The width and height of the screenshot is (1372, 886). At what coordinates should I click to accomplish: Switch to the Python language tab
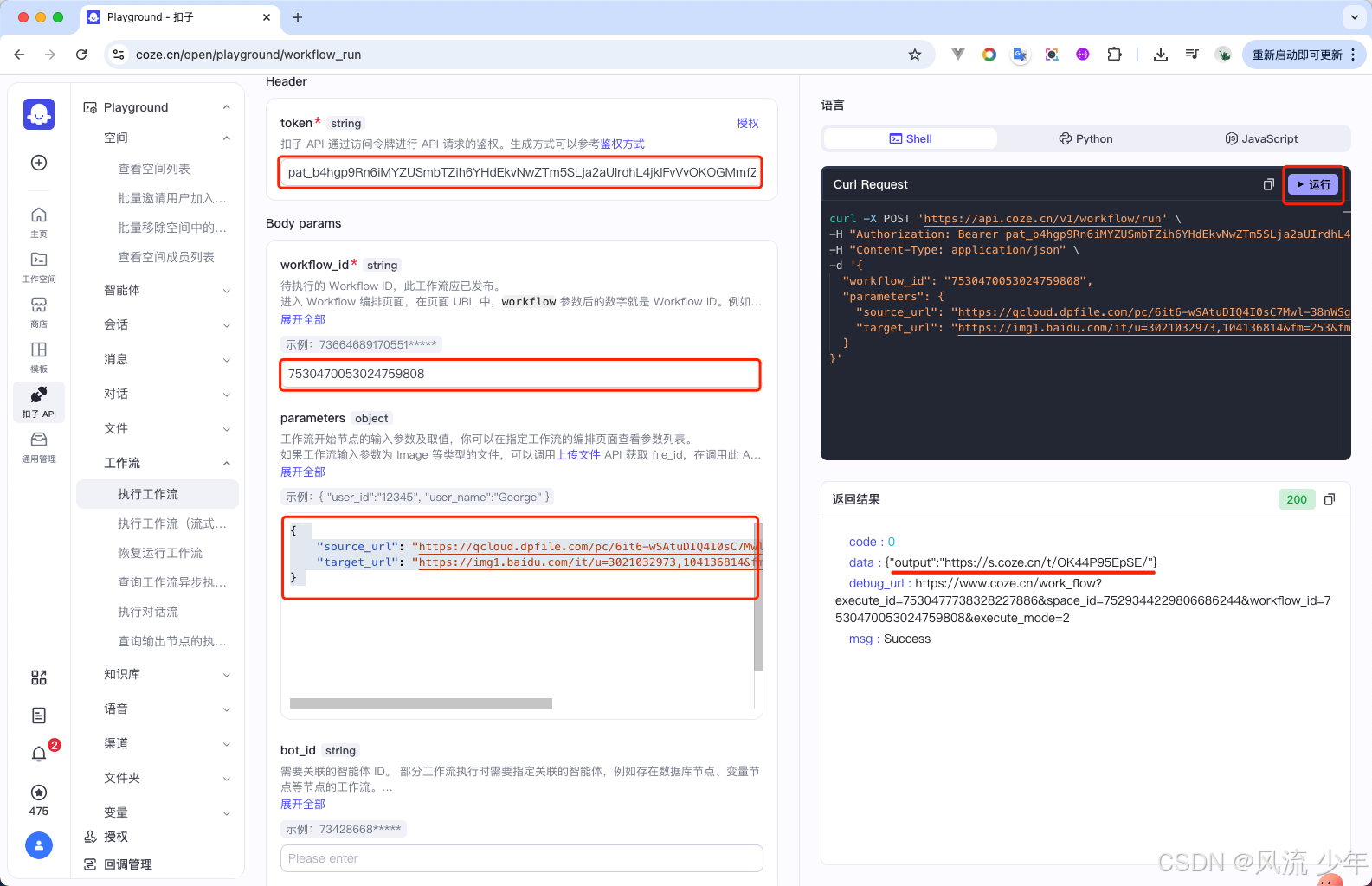1085,138
